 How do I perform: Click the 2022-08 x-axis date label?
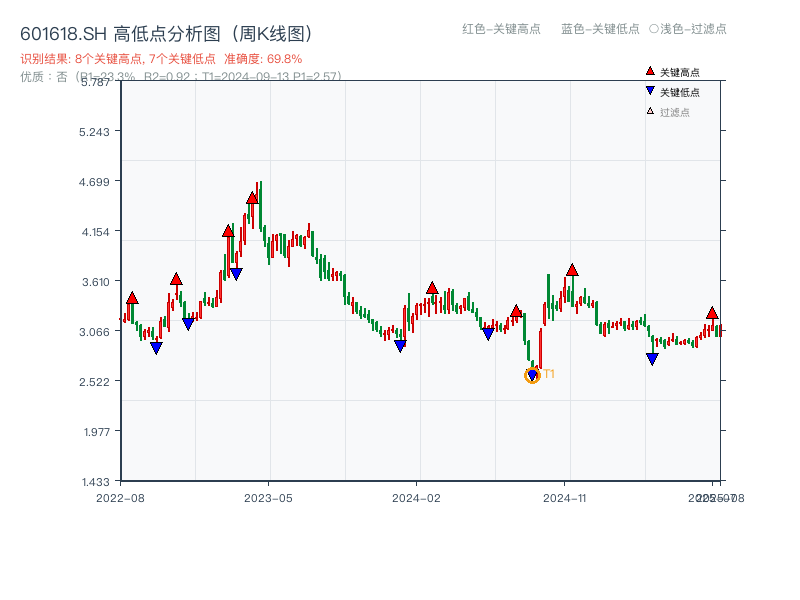coord(120,497)
